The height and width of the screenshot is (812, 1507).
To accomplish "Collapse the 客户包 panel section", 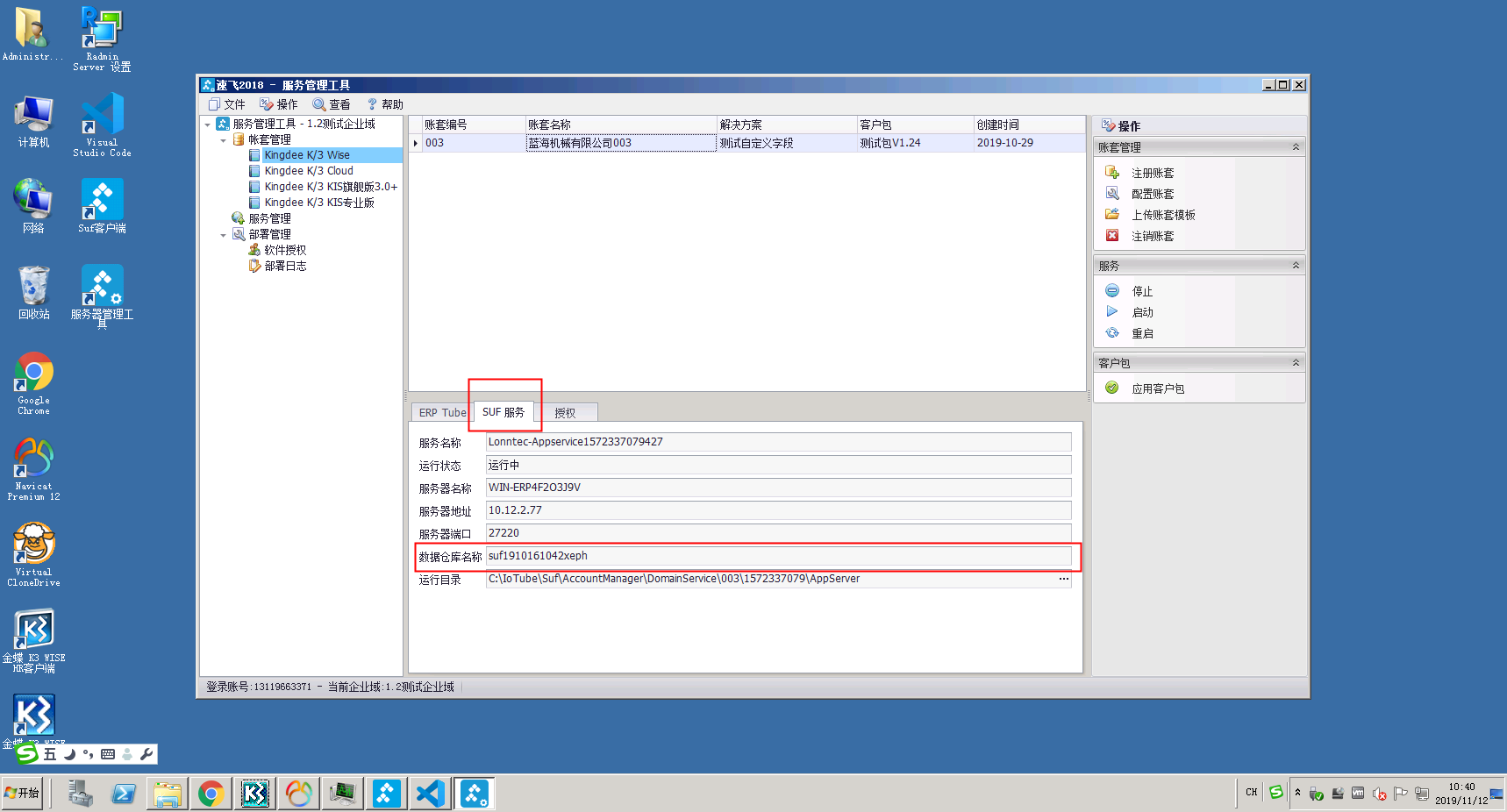I will (x=1296, y=363).
